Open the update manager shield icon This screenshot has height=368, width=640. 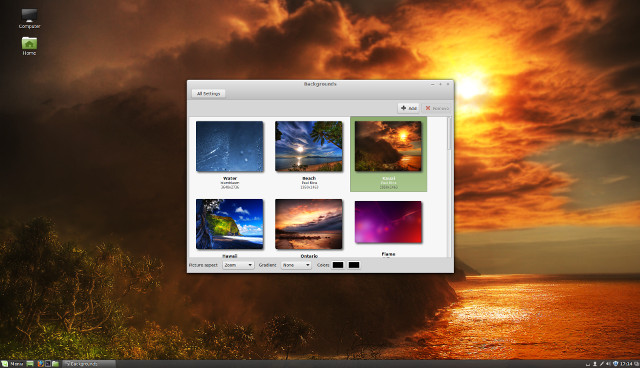(x=616, y=364)
